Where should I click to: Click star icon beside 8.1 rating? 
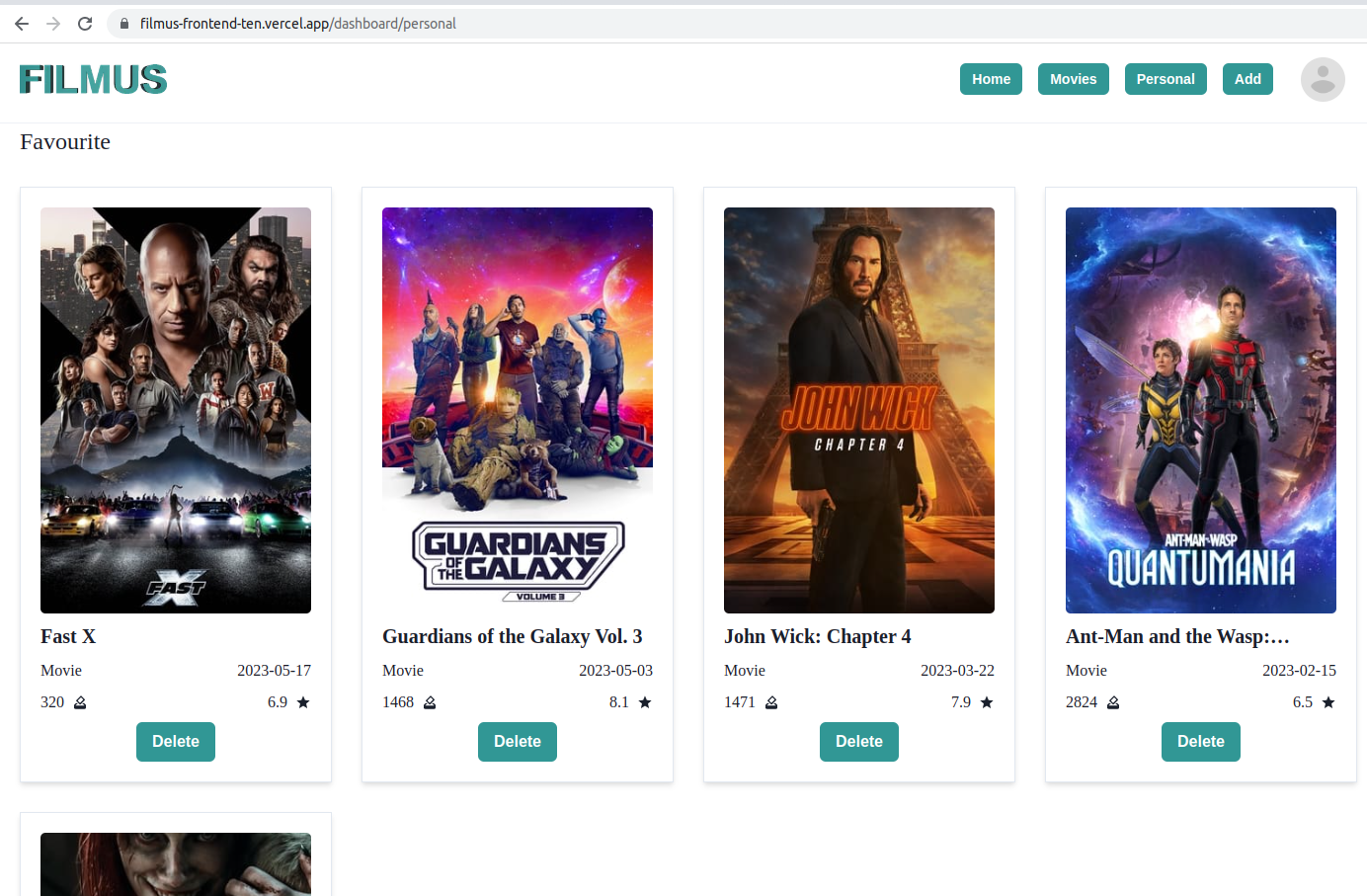(645, 702)
